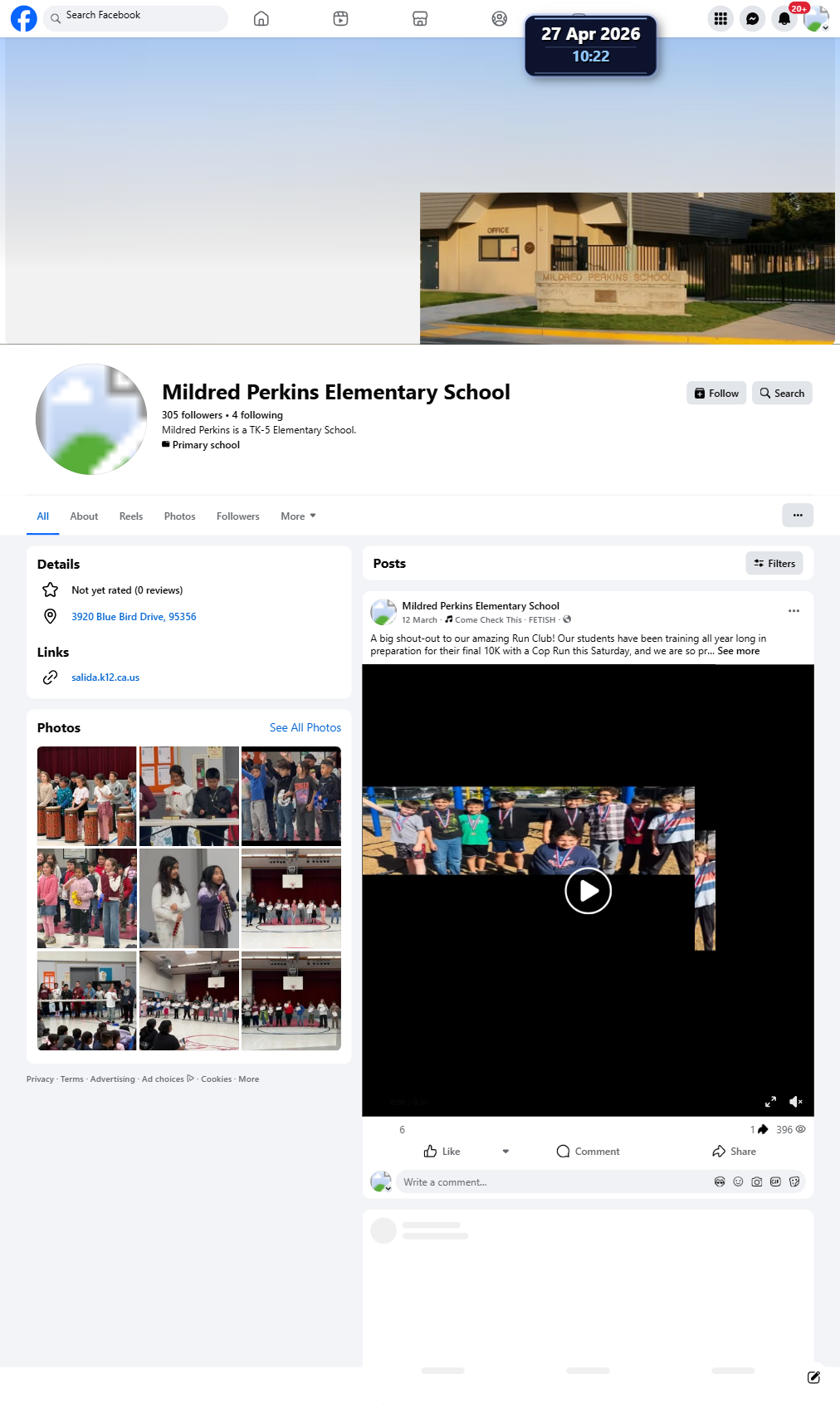Open page profile picture
The width and height of the screenshot is (840, 1404).
(x=91, y=419)
